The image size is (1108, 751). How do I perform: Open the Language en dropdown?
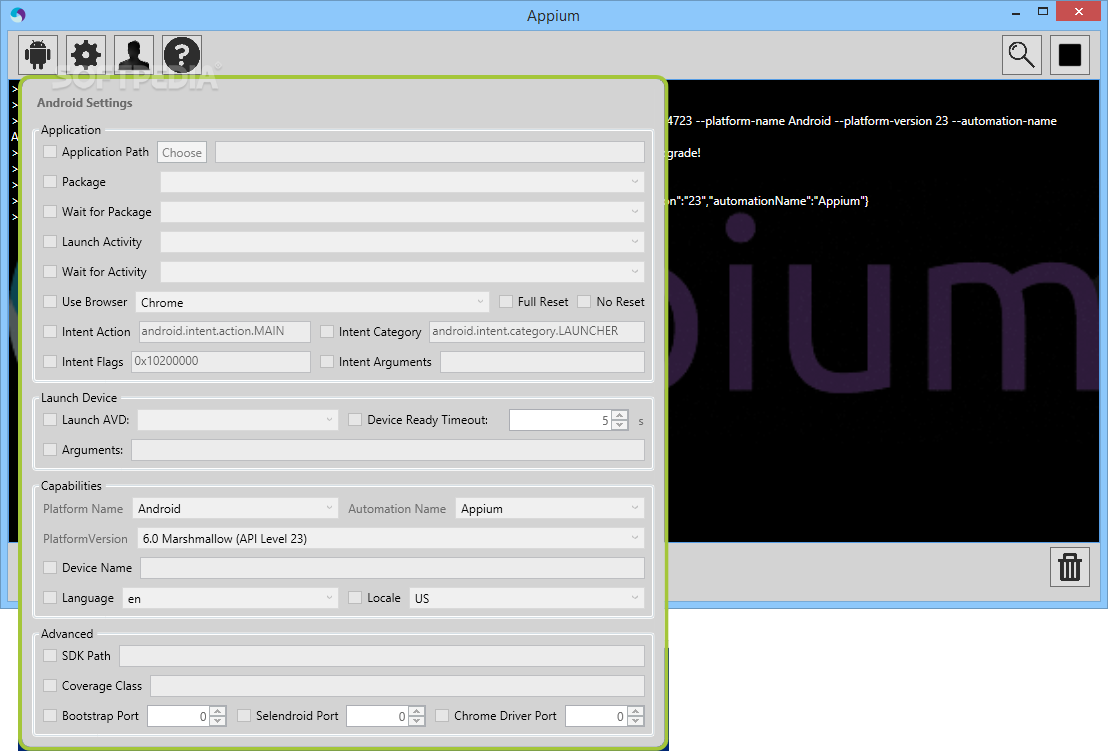[x=230, y=598]
